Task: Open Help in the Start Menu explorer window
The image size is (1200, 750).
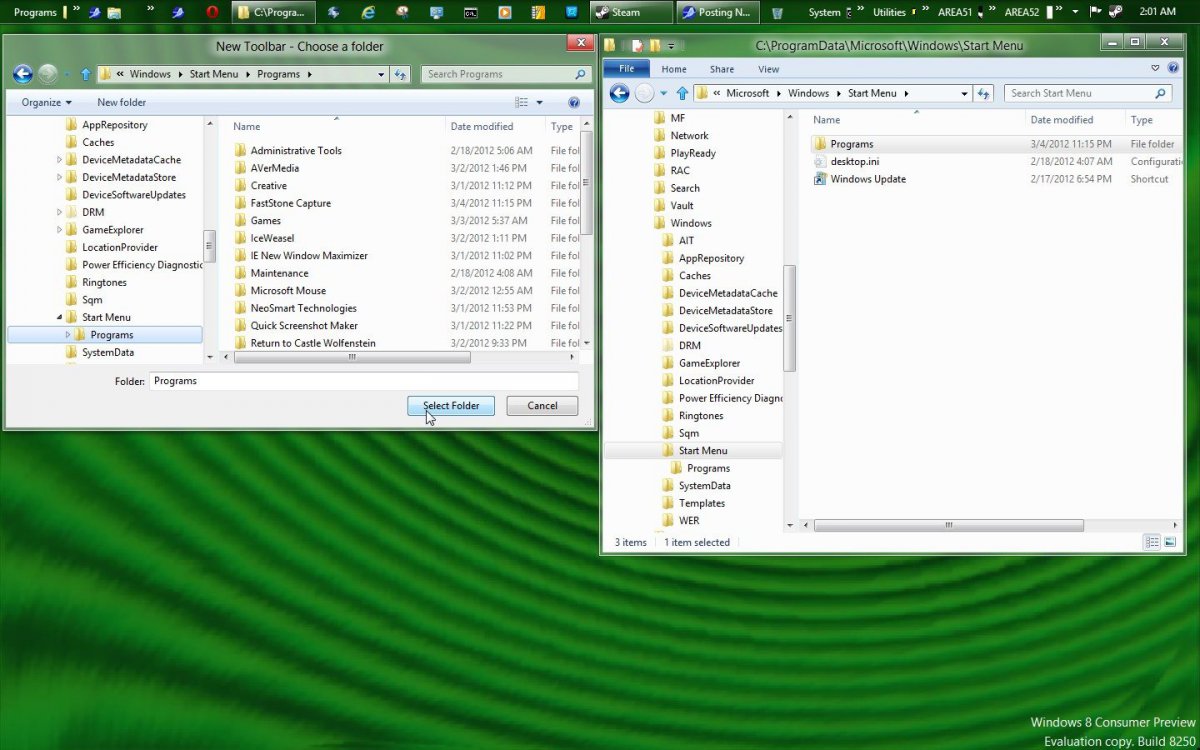Action: [1173, 68]
